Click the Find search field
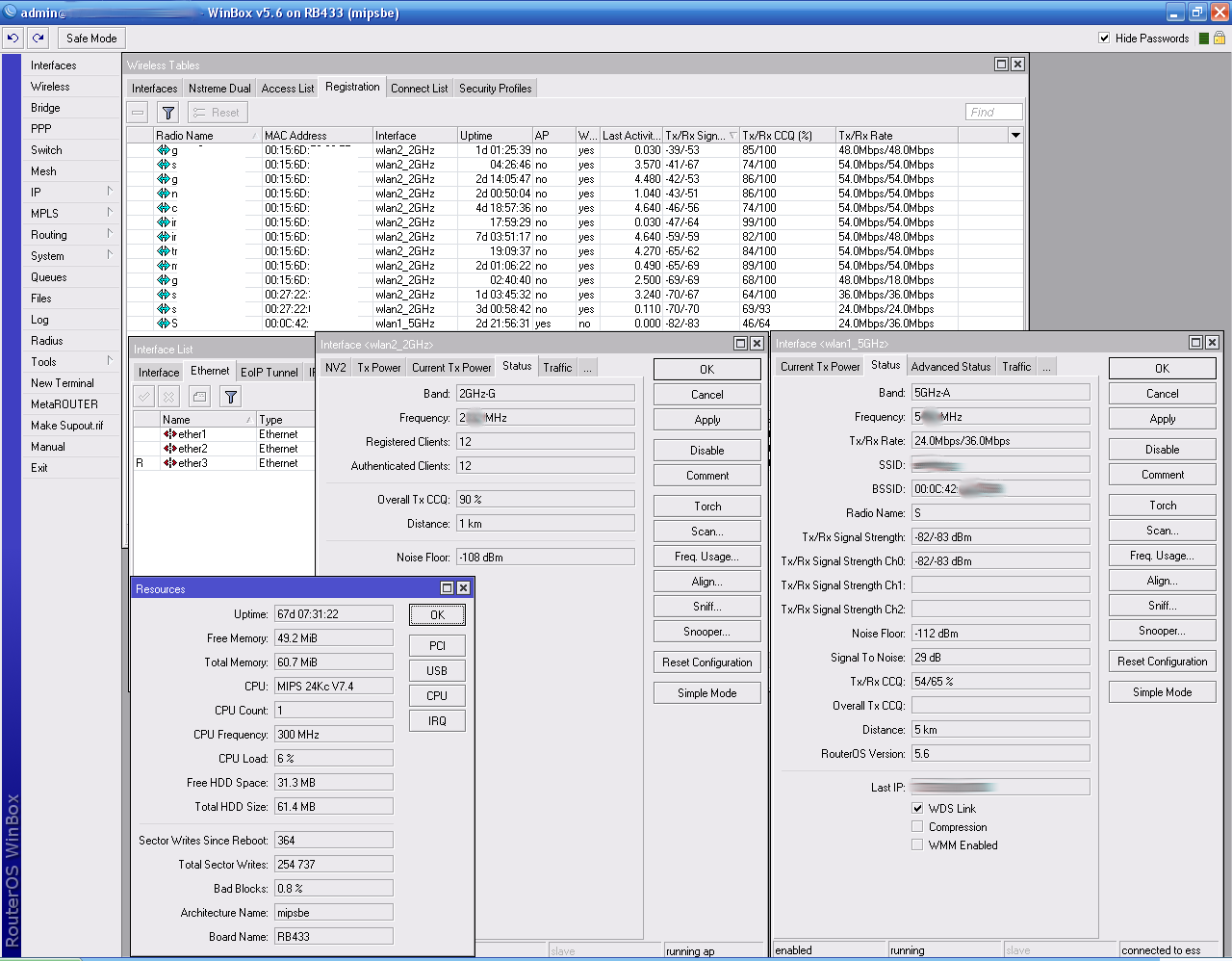Screen dimensions: 1232x961 993,113
